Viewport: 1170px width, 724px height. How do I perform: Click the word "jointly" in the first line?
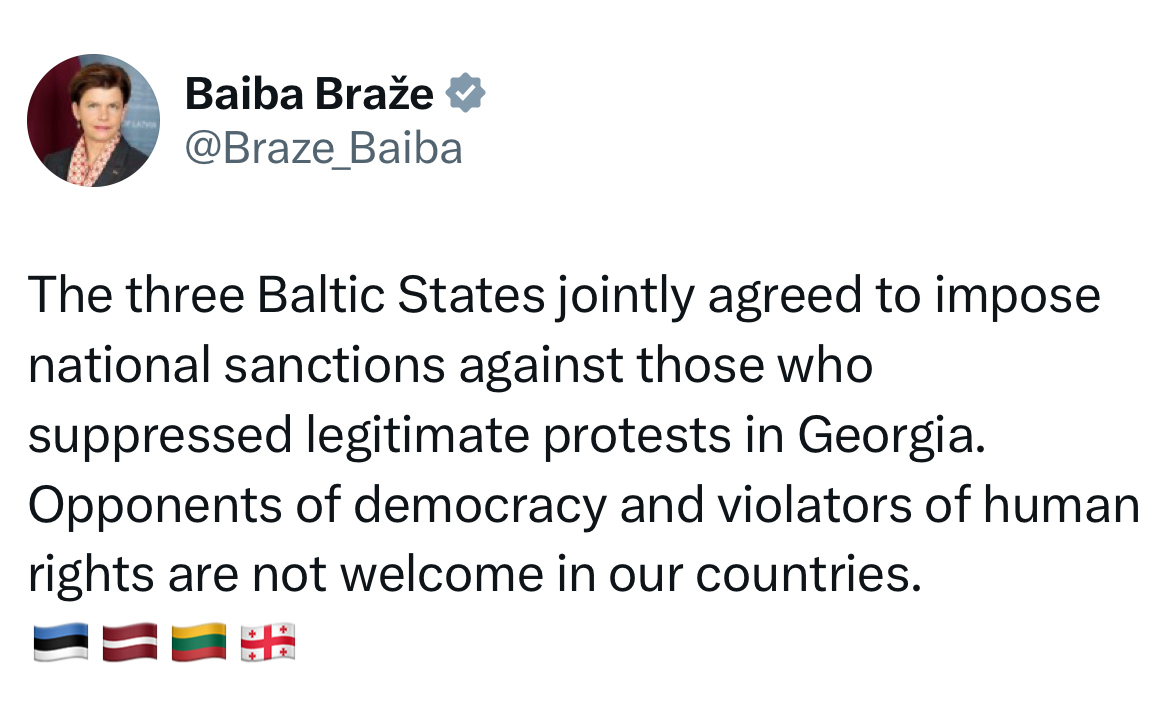point(619,297)
